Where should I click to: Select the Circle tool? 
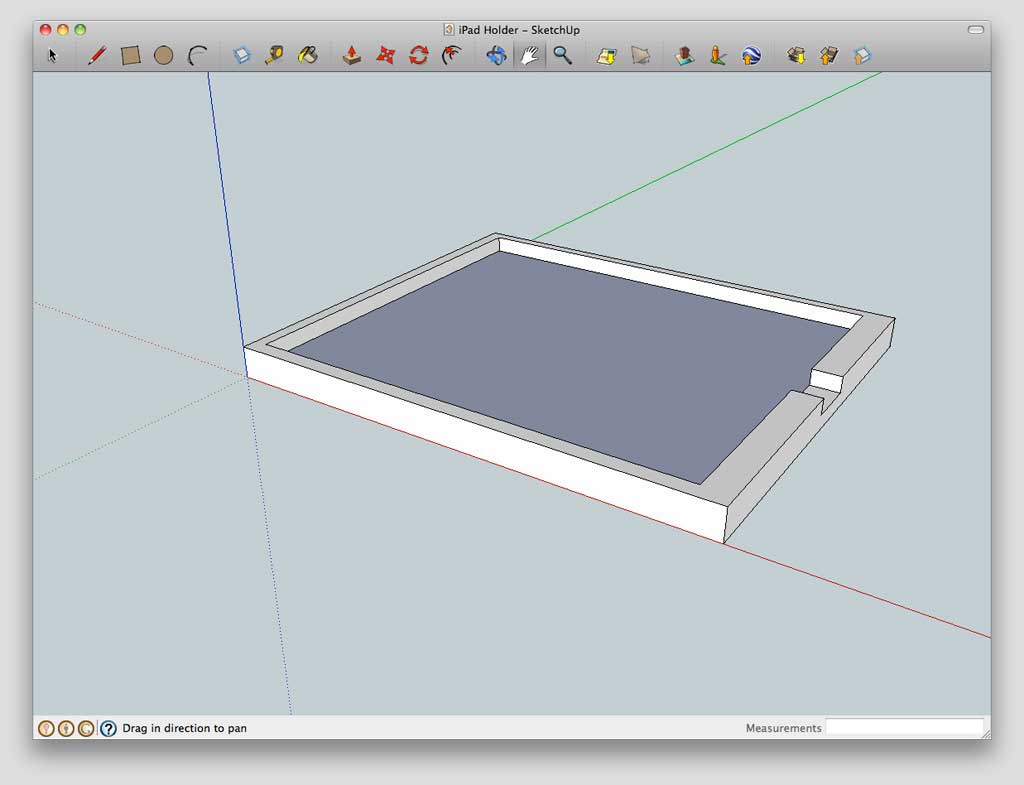click(163, 56)
